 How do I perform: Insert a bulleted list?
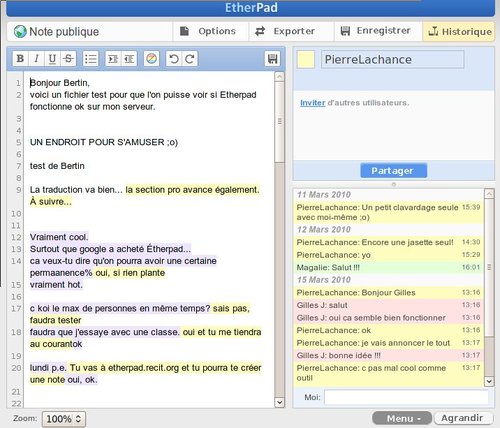click(90, 59)
